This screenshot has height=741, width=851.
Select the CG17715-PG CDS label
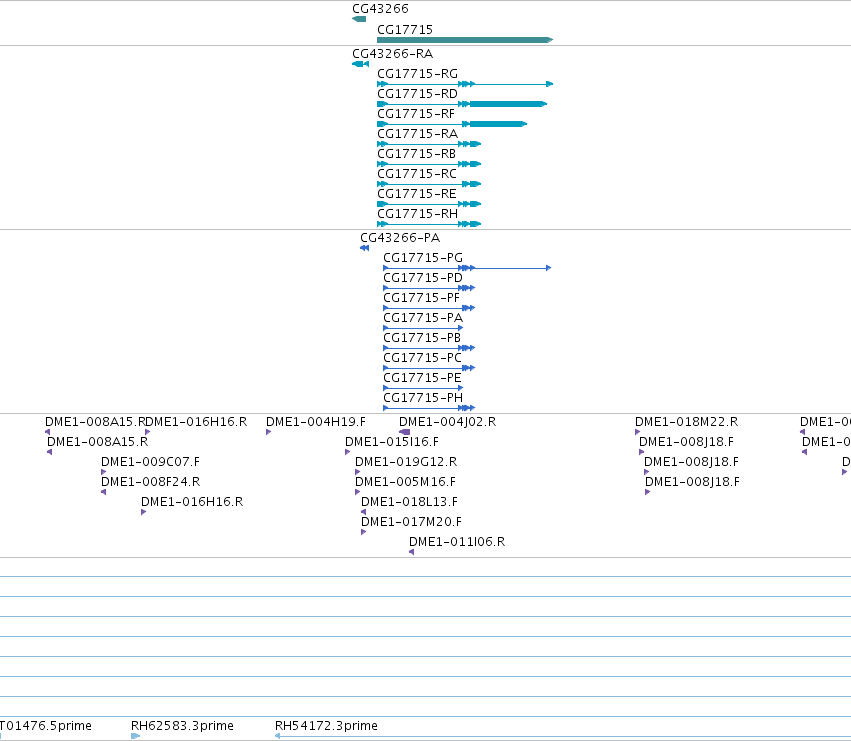(x=423, y=258)
